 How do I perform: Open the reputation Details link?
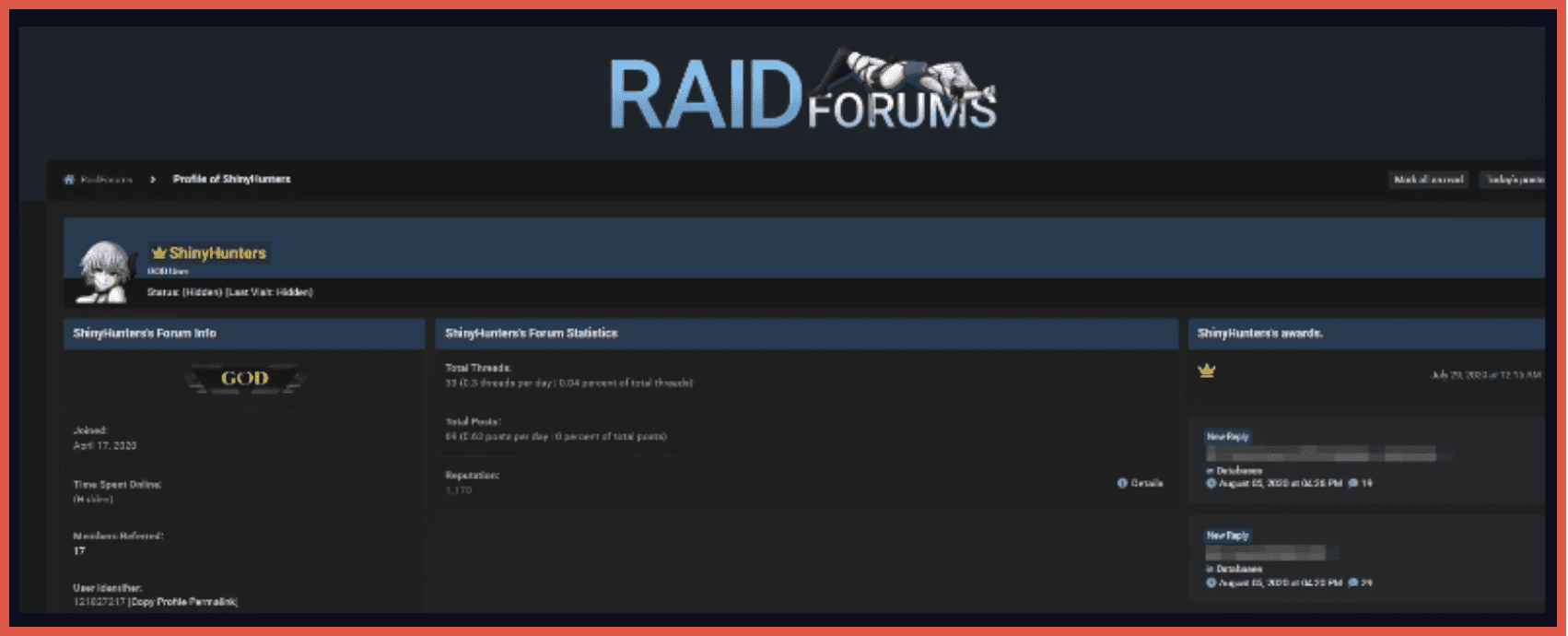tap(1147, 483)
